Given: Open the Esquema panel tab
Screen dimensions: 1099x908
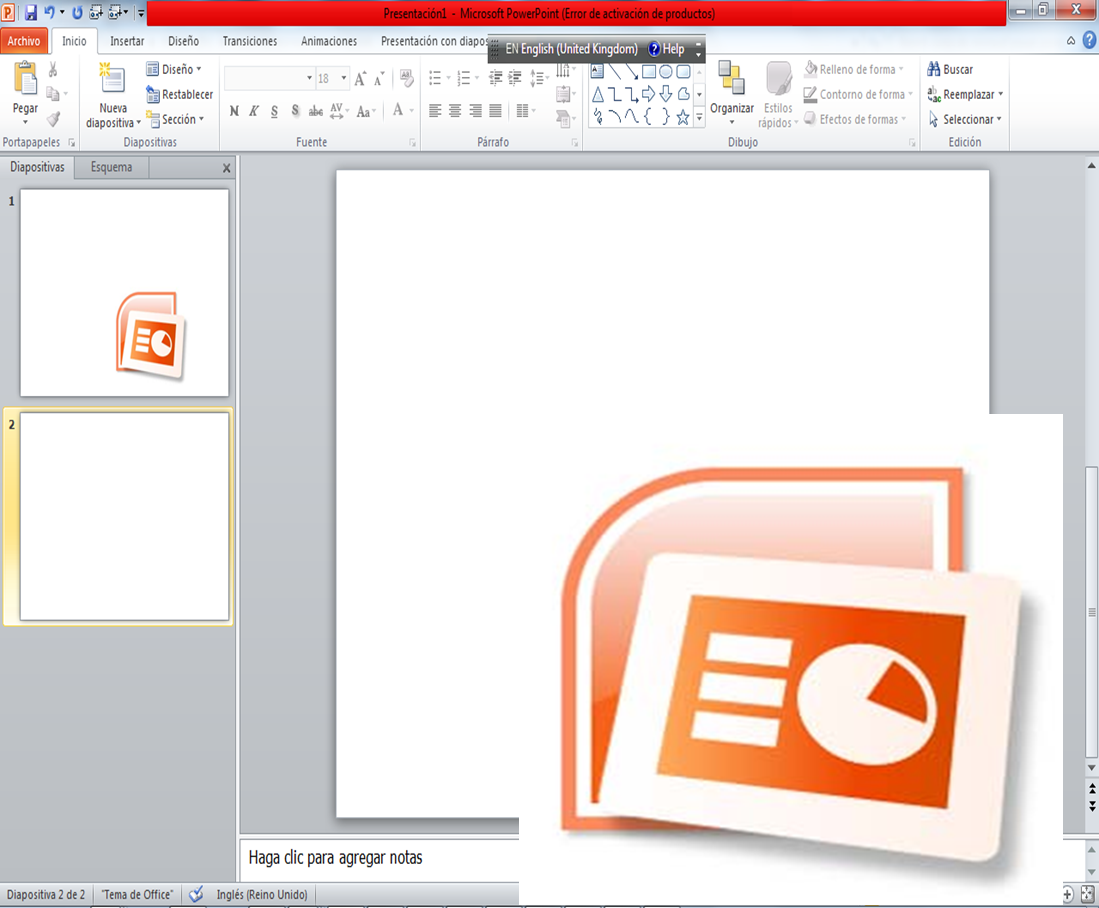Looking at the screenshot, I should point(110,167).
